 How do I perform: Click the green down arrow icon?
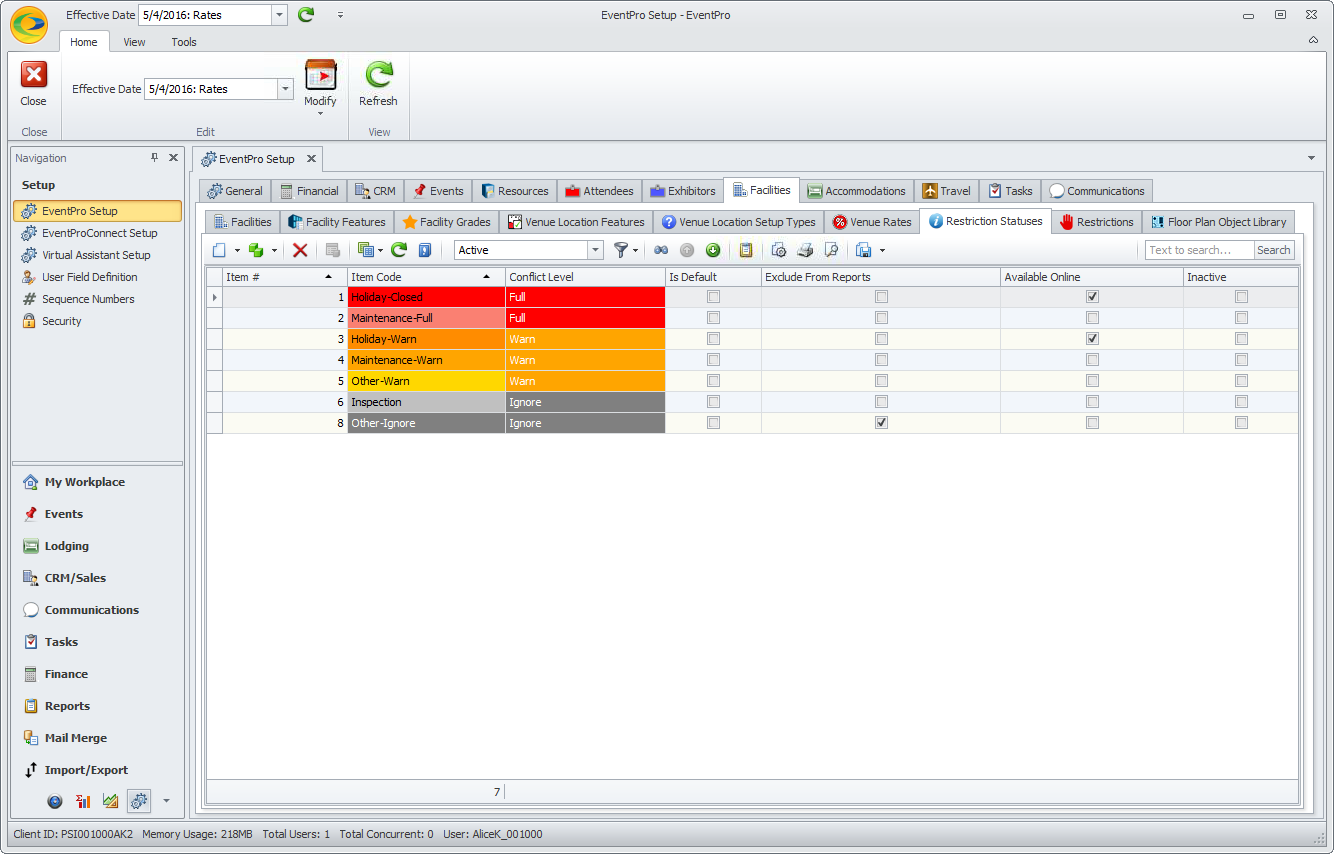(713, 250)
